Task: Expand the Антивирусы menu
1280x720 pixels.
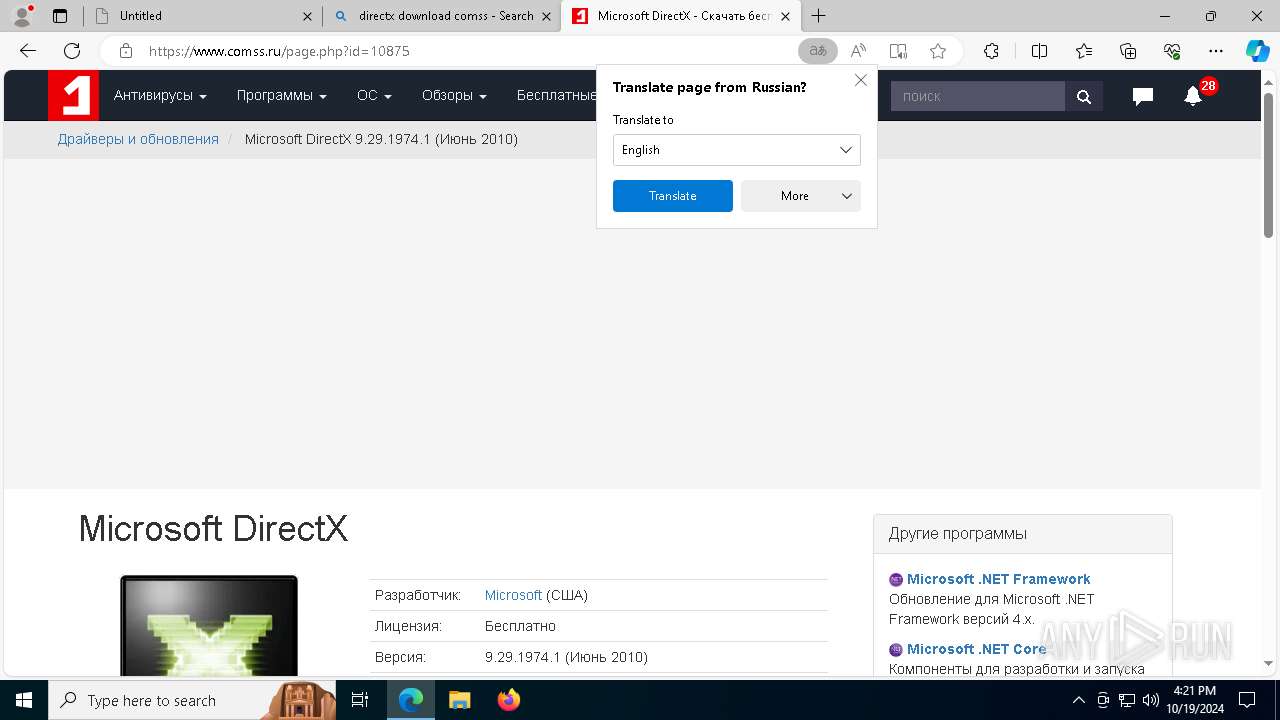Action: click(160, 96)
